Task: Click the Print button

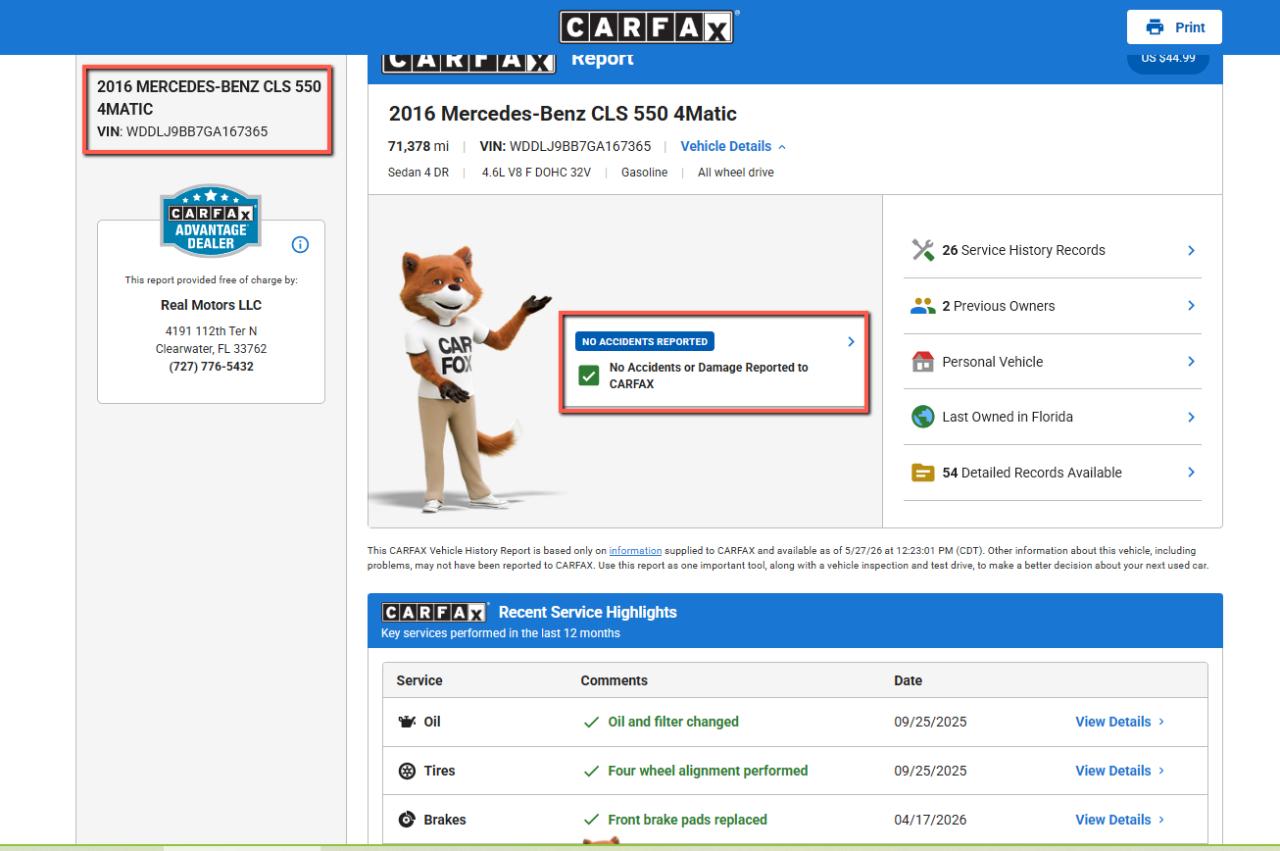Action: coord(1174,27)
